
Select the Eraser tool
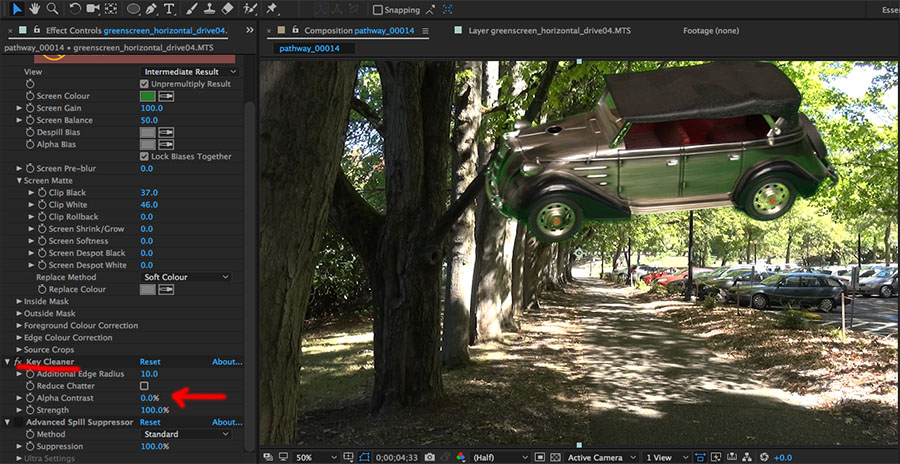226,9
